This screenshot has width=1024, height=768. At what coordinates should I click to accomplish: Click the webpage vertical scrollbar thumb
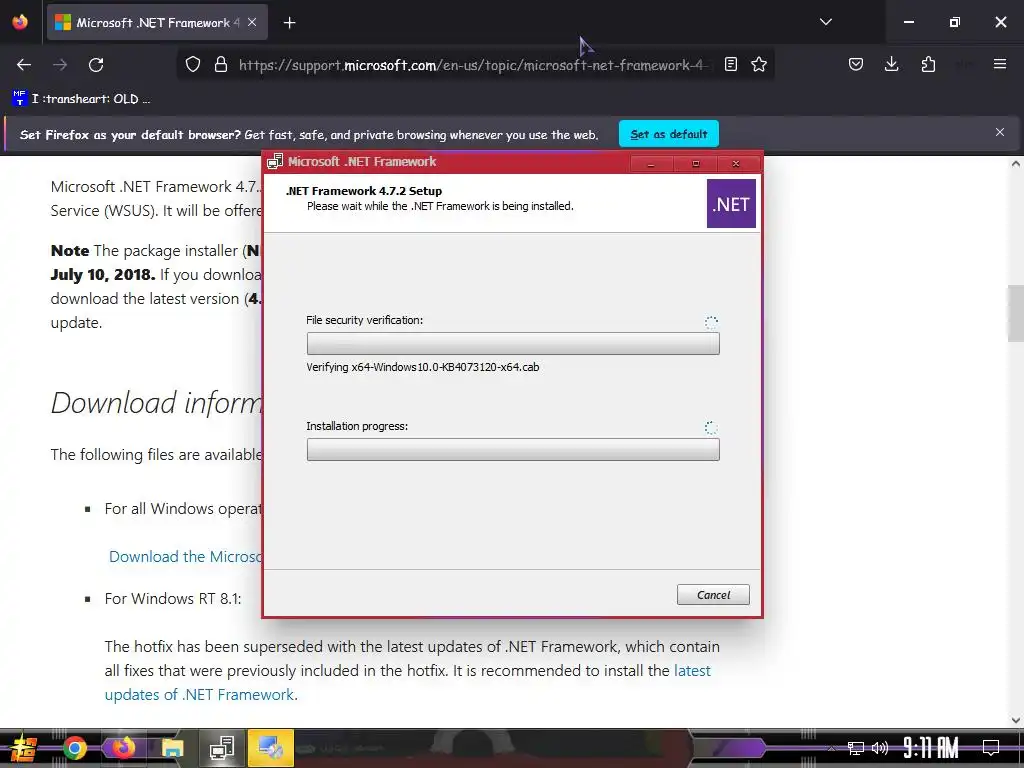click(x=1016, y=313)
